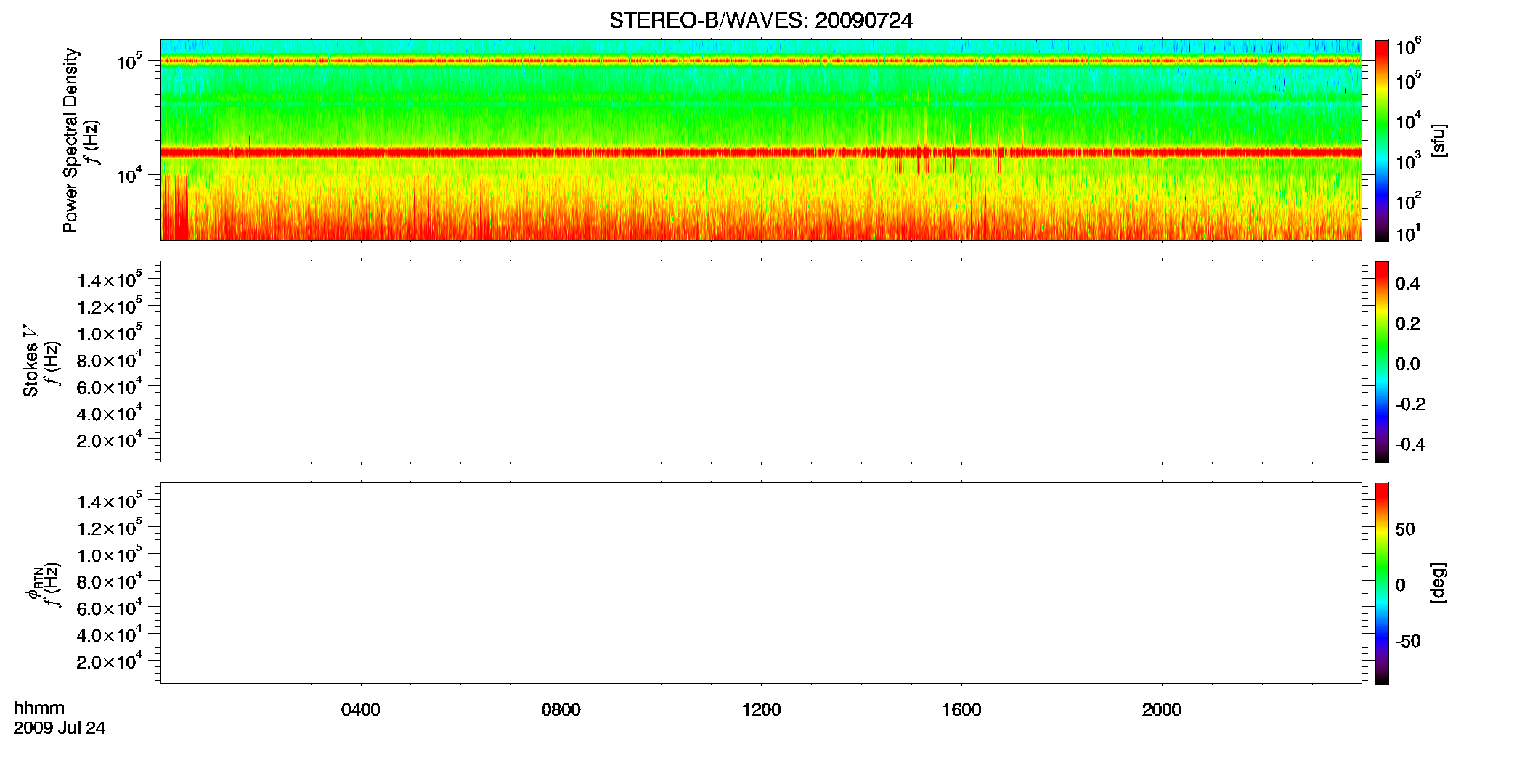Click the [sfu] units label
1522x784 pixels.
1438,141
